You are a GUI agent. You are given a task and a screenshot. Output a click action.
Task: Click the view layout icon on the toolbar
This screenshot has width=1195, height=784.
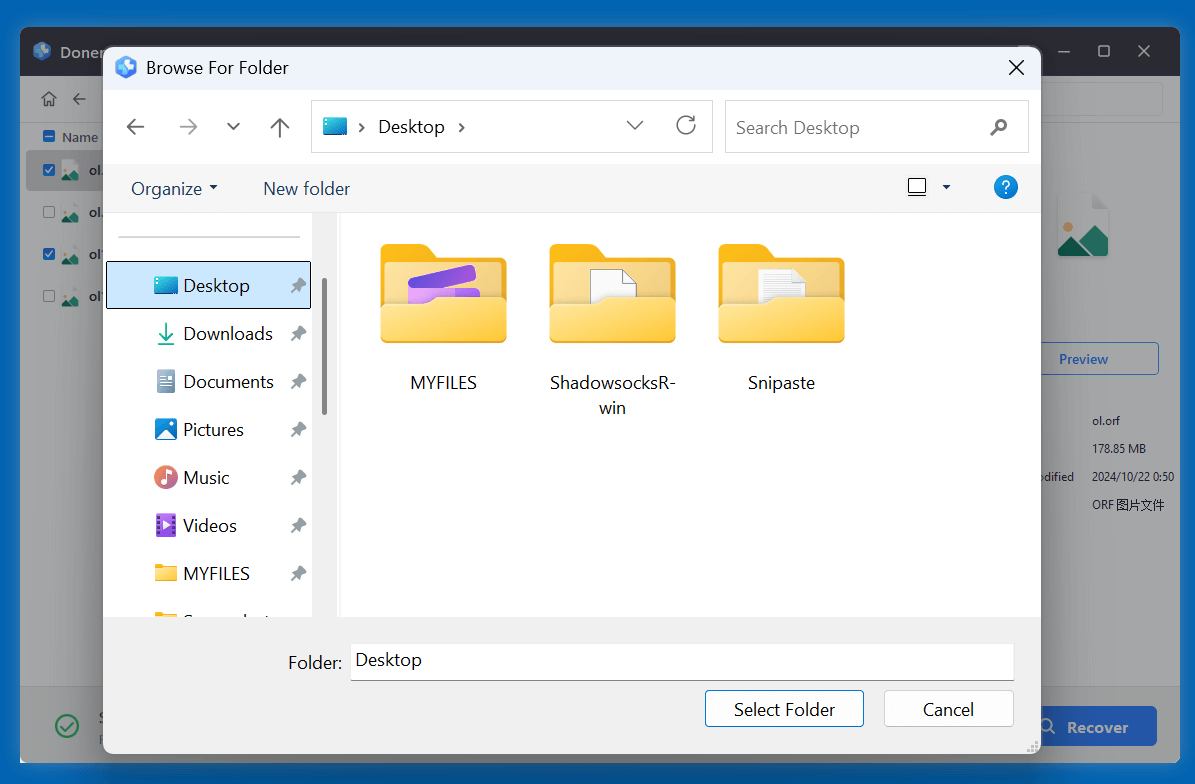coord(917,187)
